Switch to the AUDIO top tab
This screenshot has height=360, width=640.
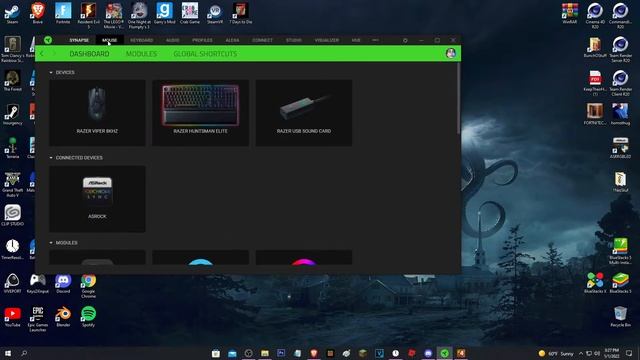point(173,40)
